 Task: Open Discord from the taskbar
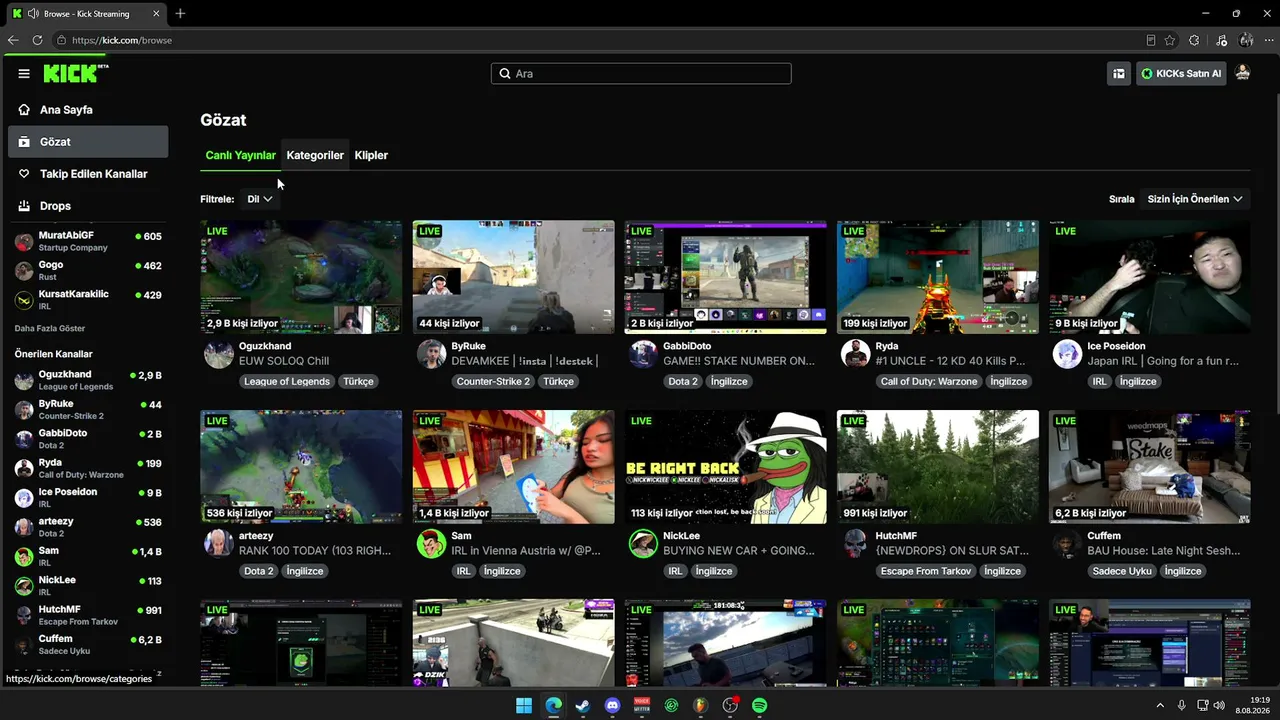pyautogui.click(x=613, y=706)
